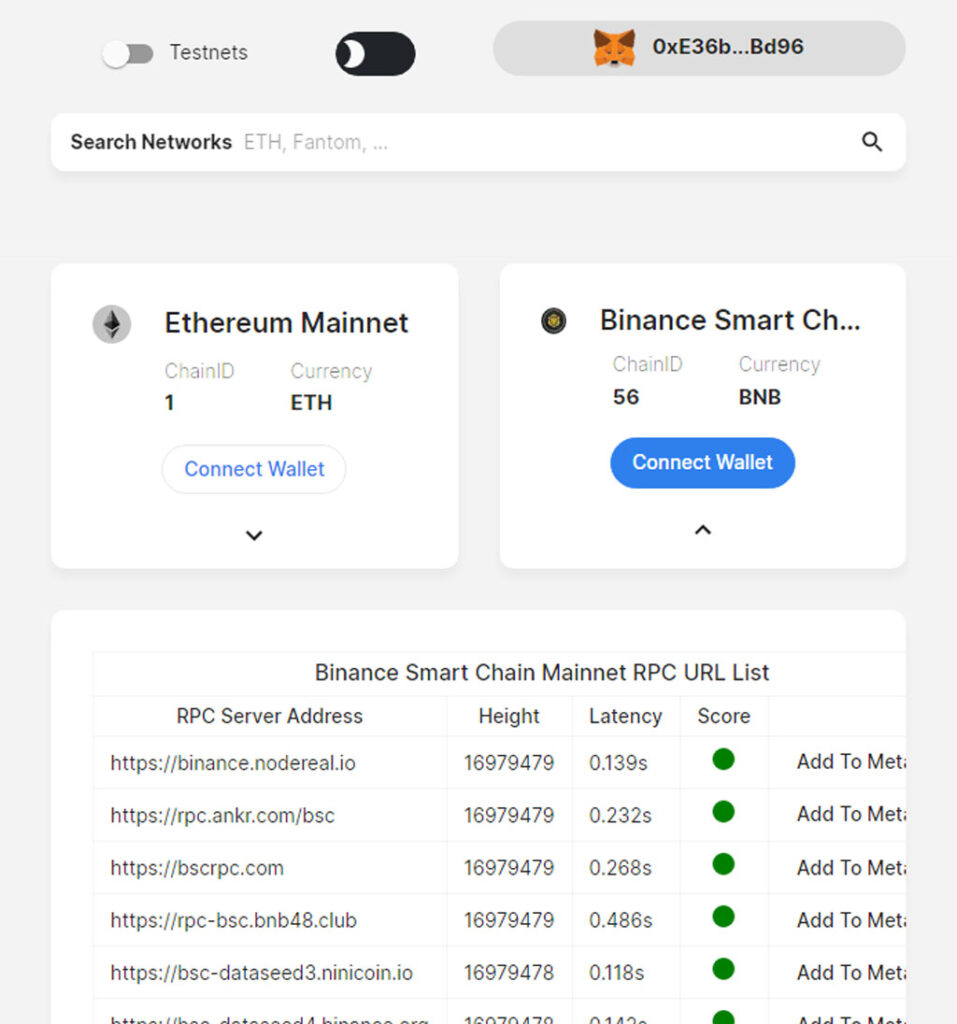Connect wallet to Ethereum Mainnet

pos(254,469)
